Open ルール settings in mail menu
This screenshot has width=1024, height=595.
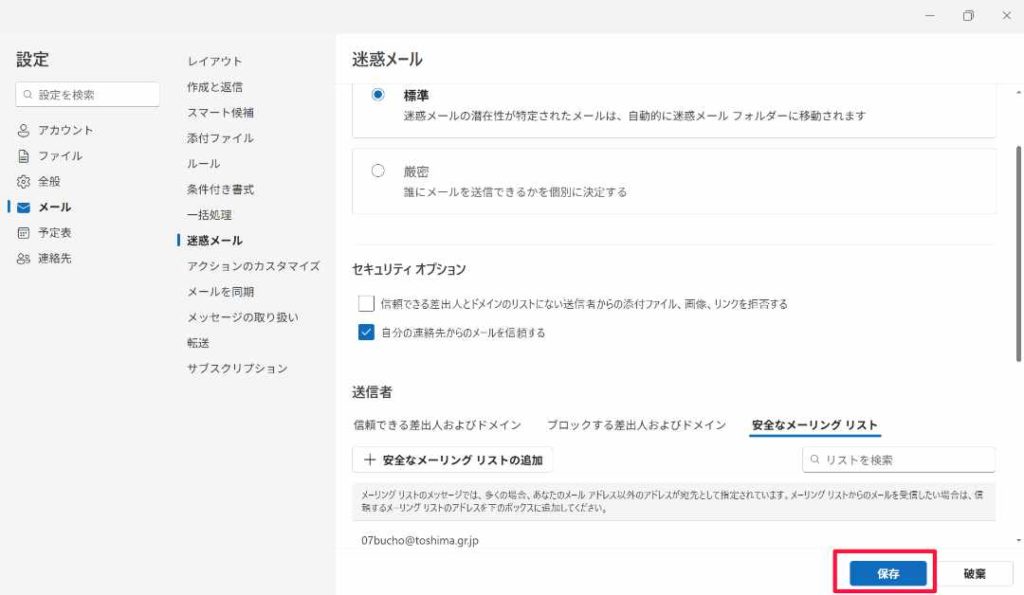203,164
